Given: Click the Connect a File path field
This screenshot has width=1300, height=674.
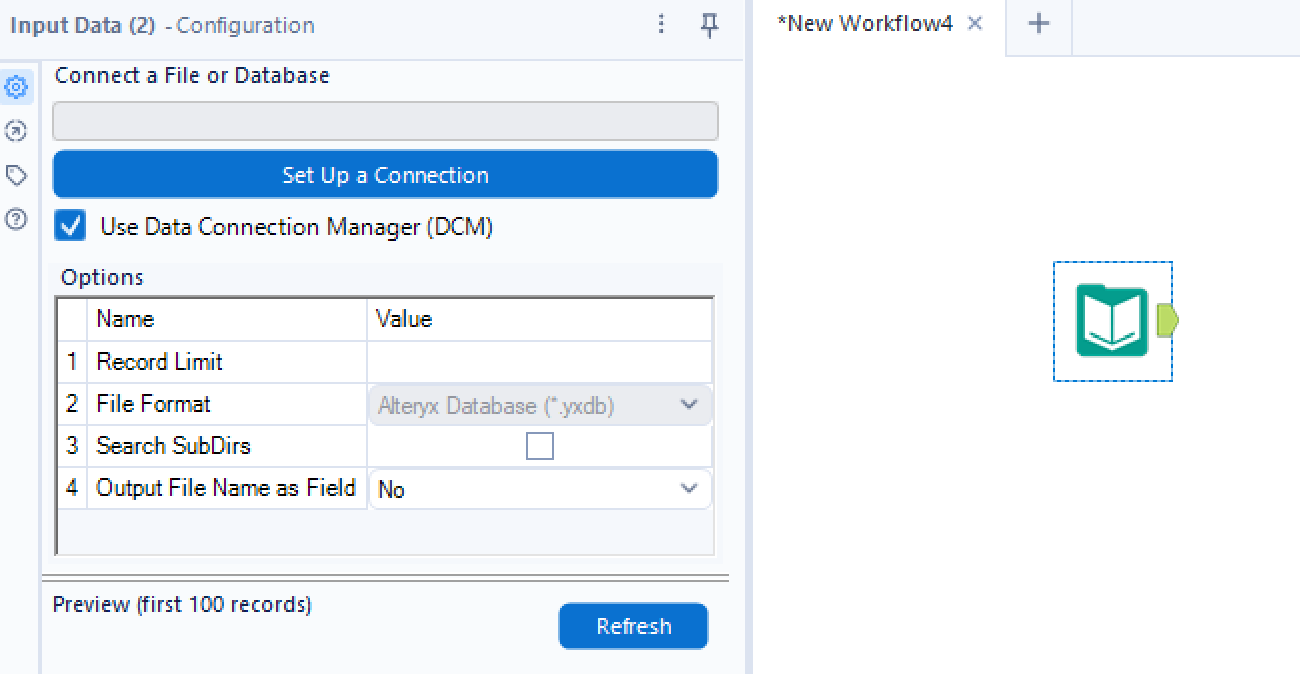Looking at the screenshot, I should pyautogui.click(x=385, y=121).
